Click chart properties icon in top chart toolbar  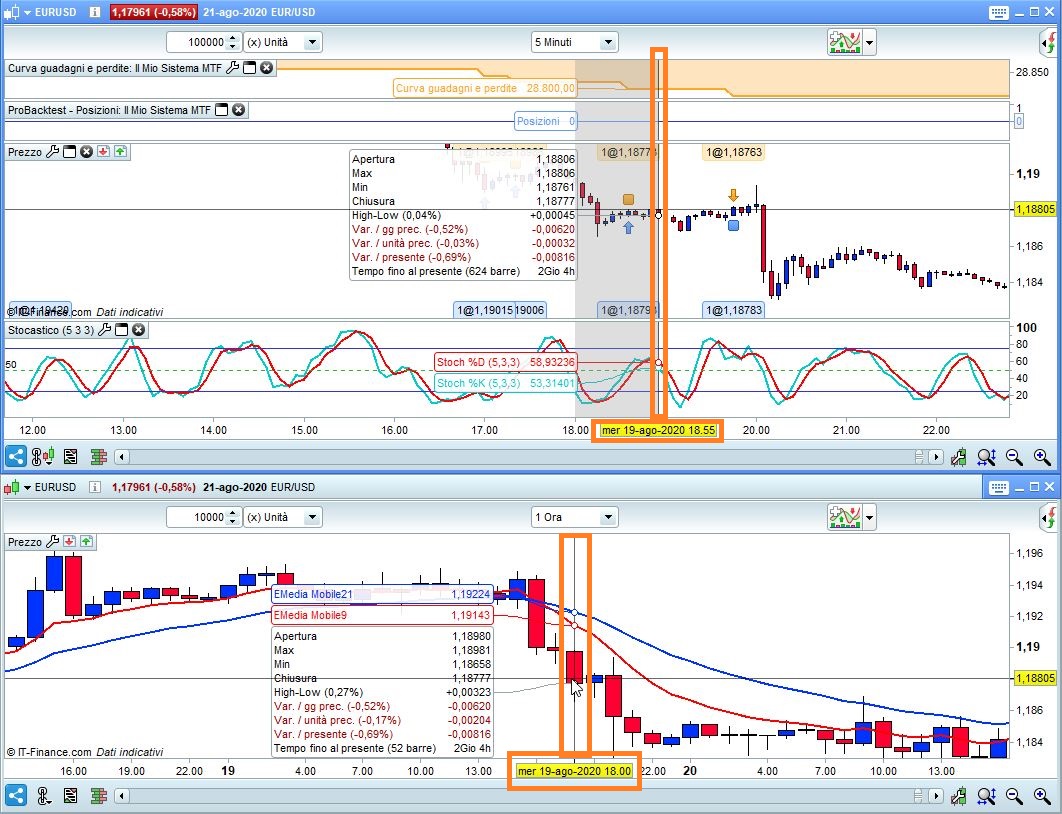pos(958,458)
